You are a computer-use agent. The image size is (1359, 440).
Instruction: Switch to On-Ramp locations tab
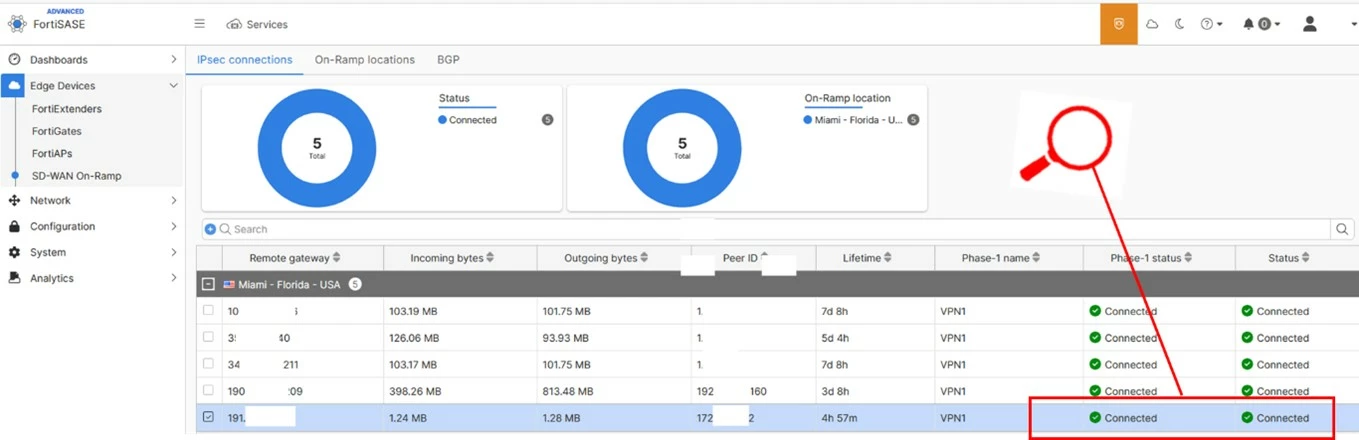(365, 60)
